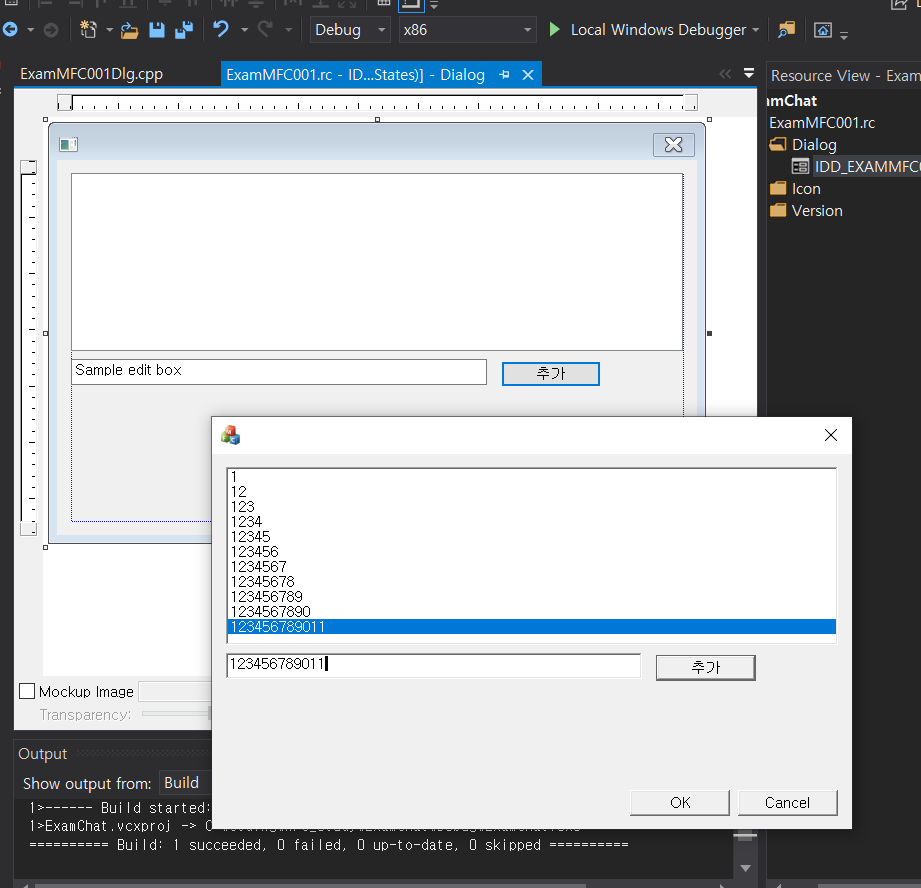
Task: Select the IDD_EXAMMFC tree item
Action: (867, 166)
